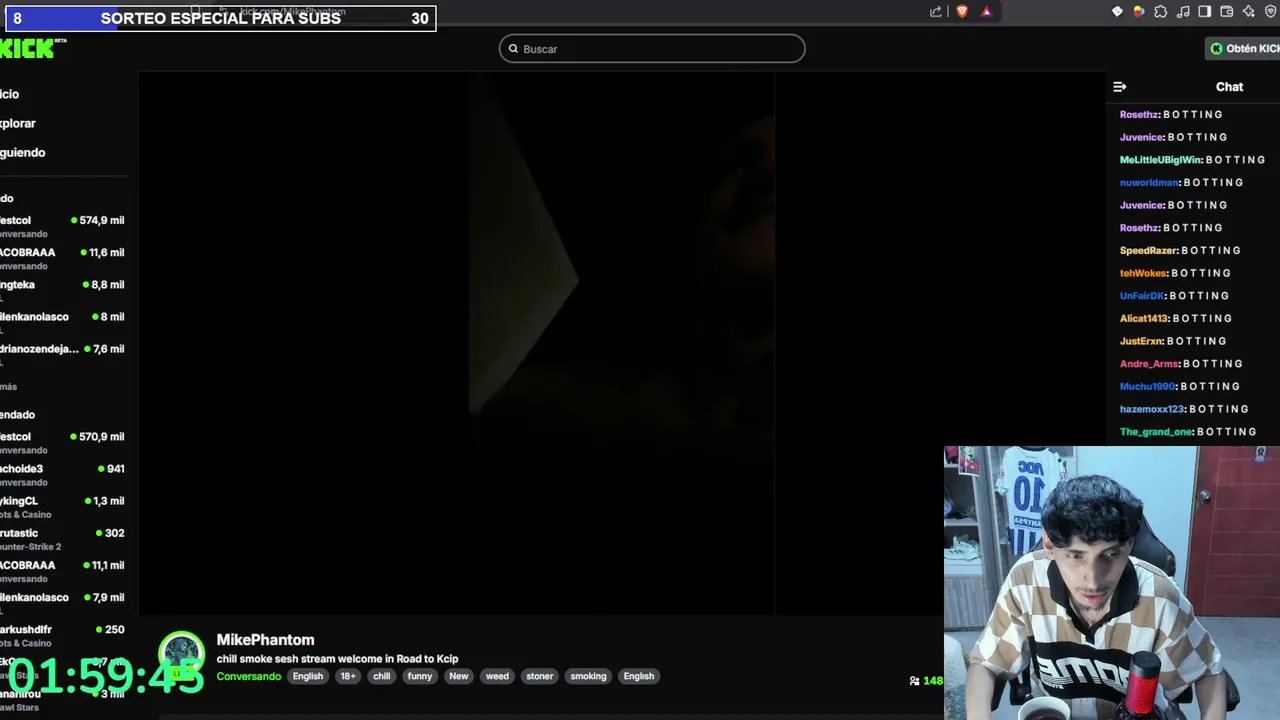Expand the sidebar 'más' show-more link

tap(8, 387)
